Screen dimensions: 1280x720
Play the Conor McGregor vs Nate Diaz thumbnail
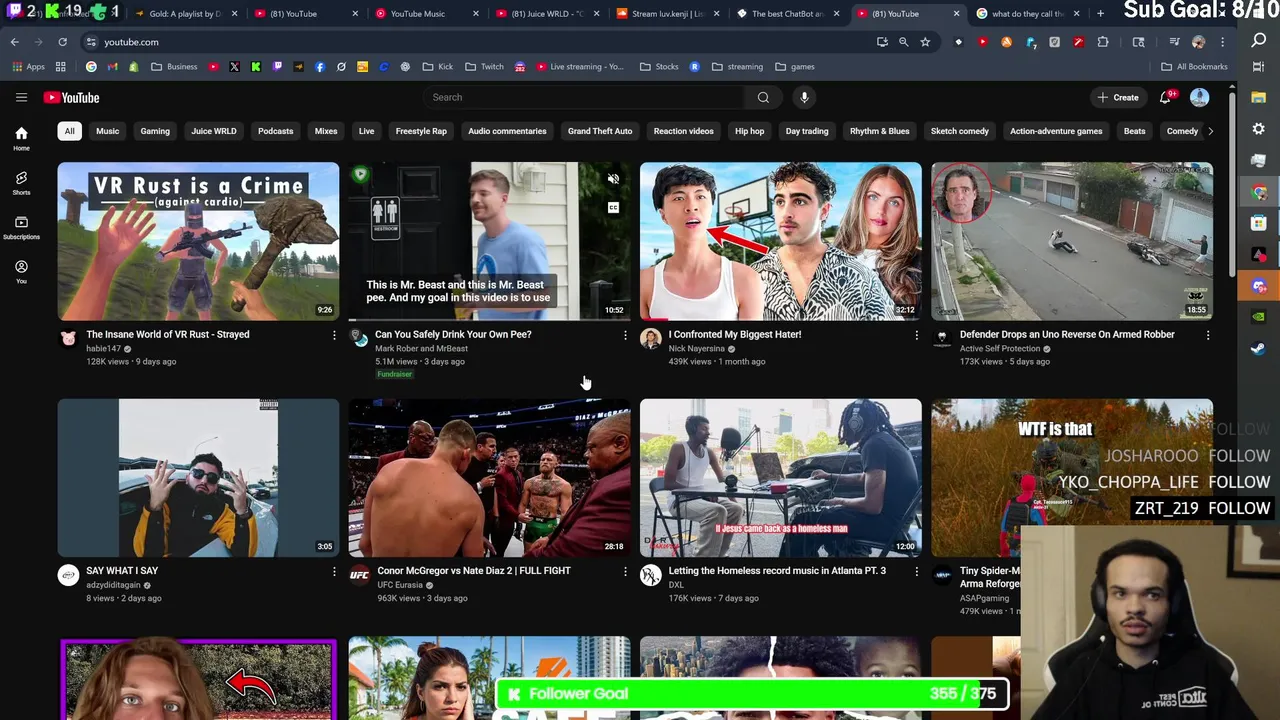(489, 477)
